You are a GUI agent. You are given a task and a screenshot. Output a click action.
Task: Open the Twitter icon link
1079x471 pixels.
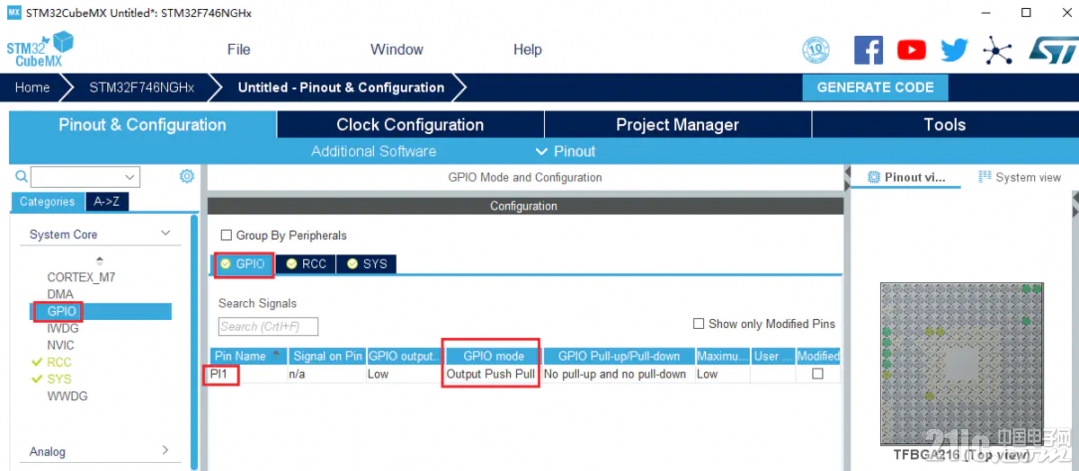coord(954,50)
